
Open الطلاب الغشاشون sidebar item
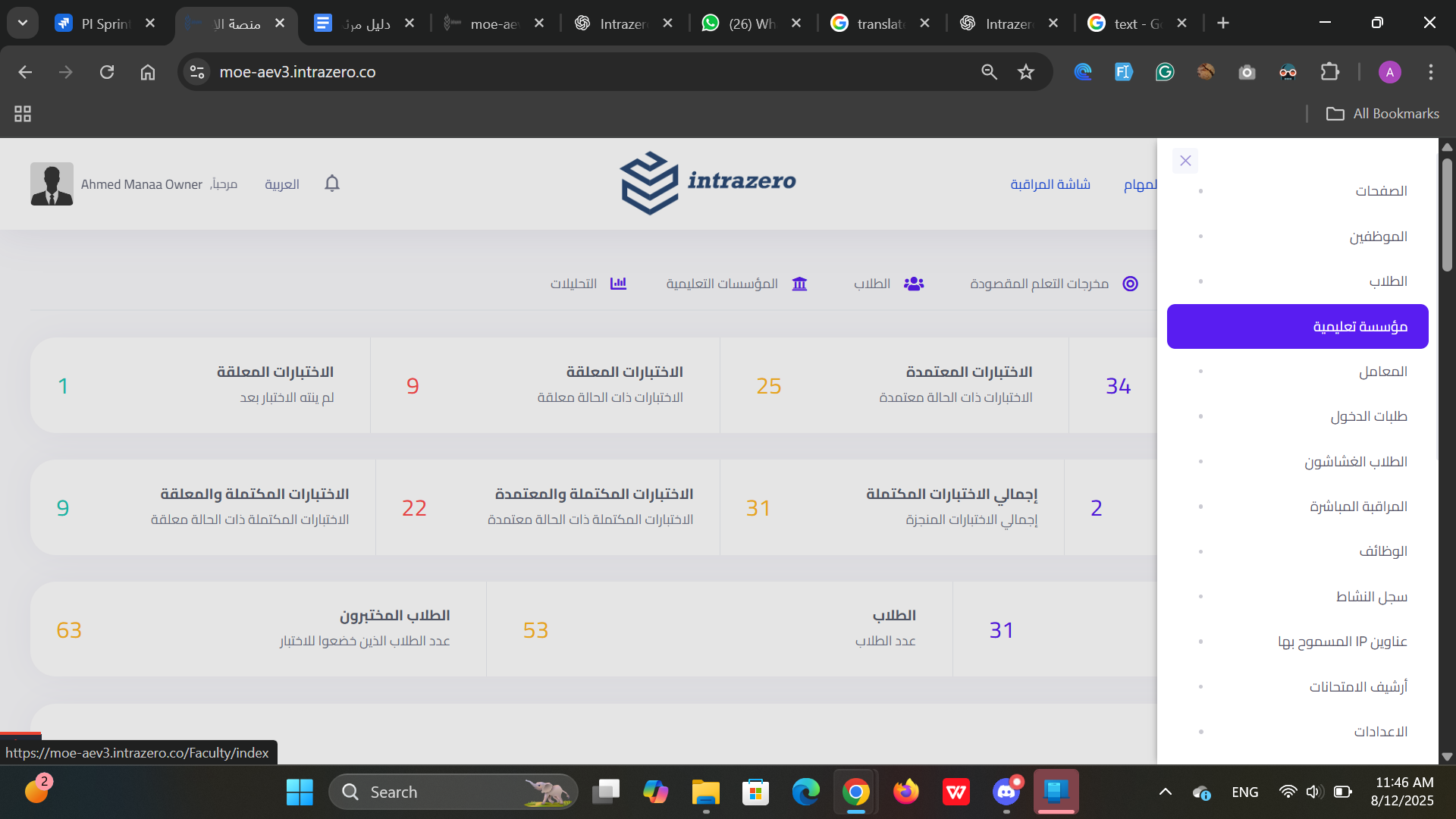[x=1355, y=462]
